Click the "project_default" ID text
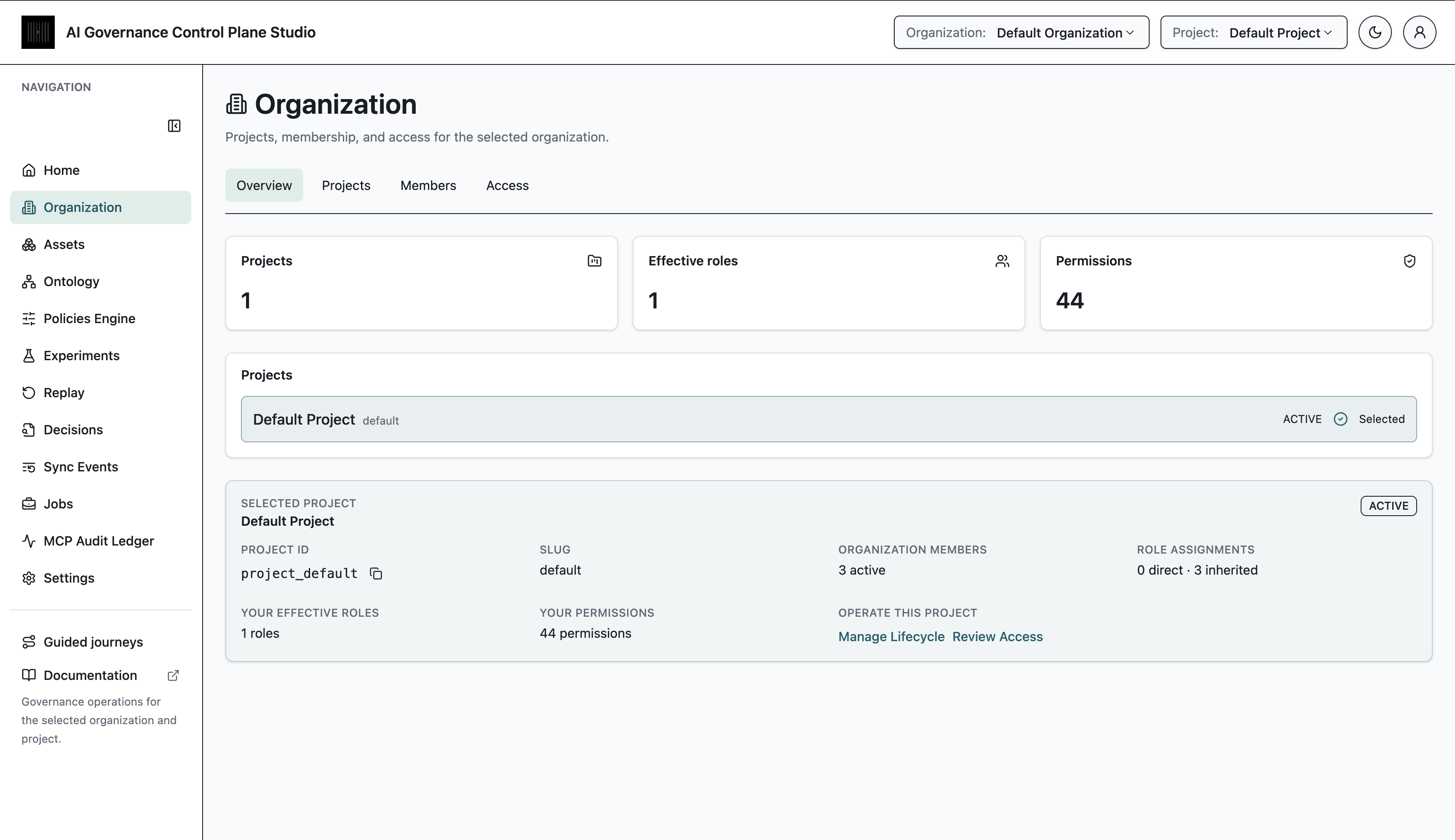1455x840 pixels. tap(300, 573)
